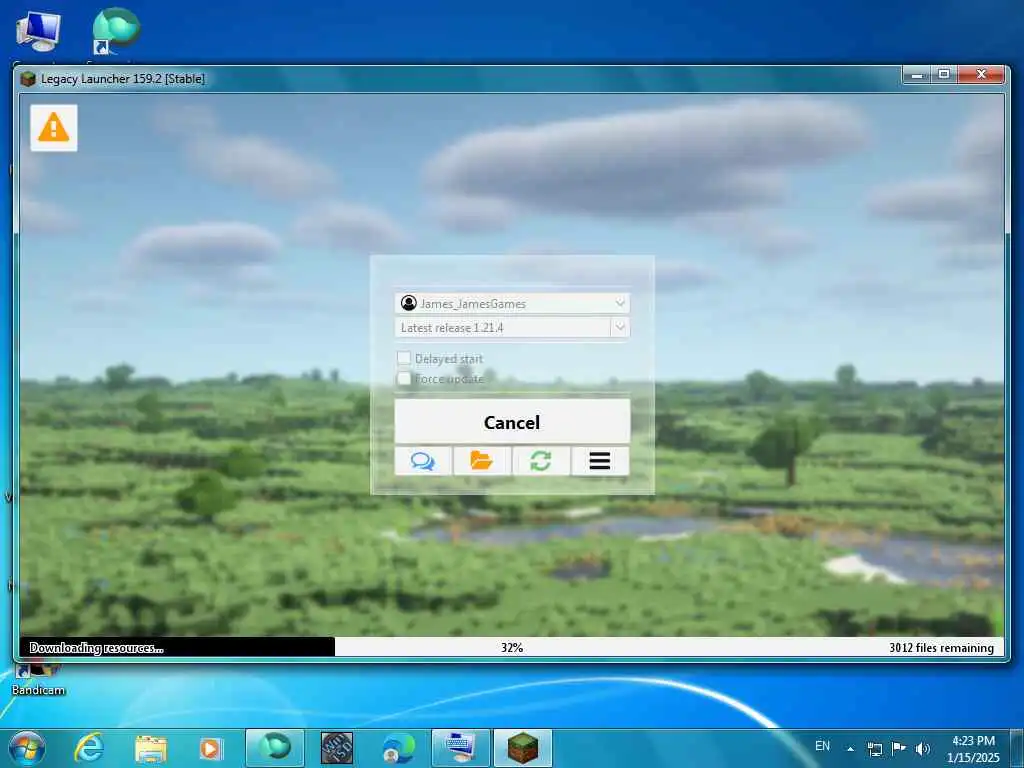Viewport: 1024px width, 768px height.
Task: Select the Bandicam desktop shortcut
Action: point(38,681)
